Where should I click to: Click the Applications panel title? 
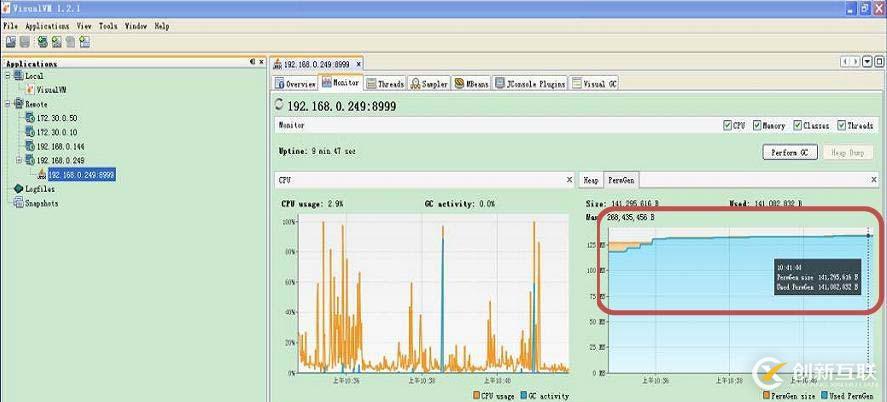click(x=31, y=64)
